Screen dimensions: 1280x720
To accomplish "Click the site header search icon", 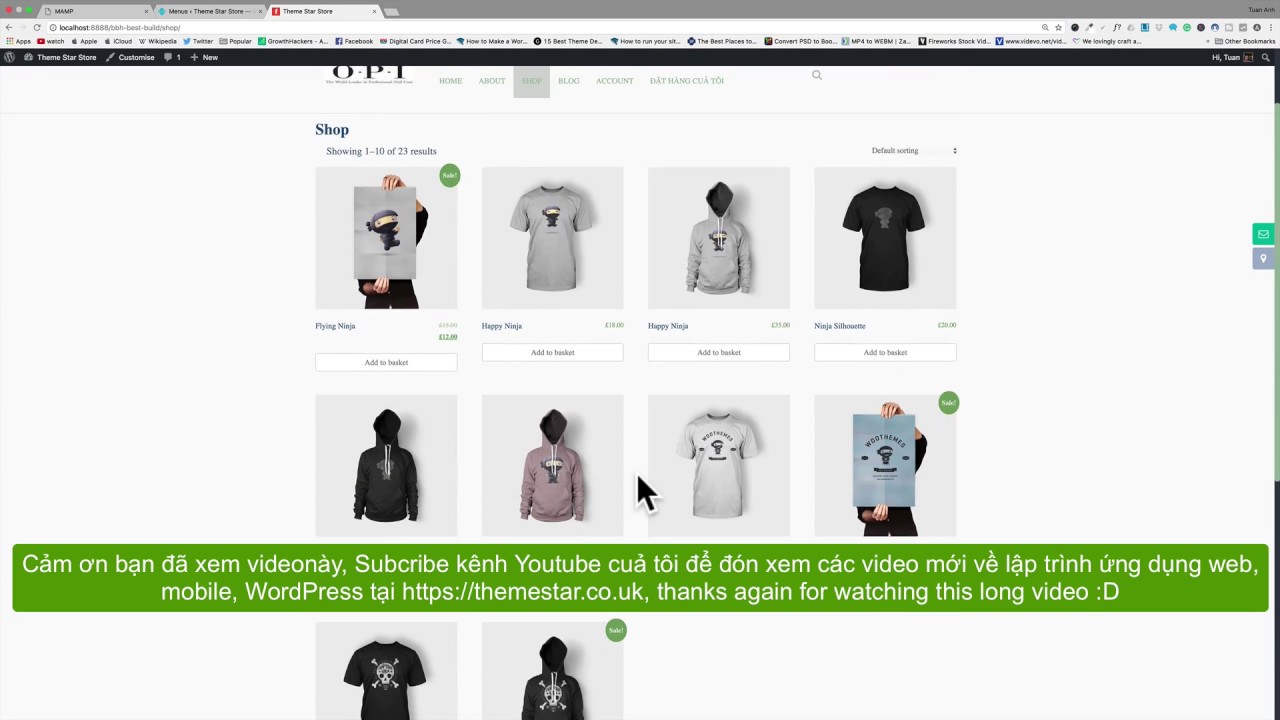I will [x=817, y=75].
